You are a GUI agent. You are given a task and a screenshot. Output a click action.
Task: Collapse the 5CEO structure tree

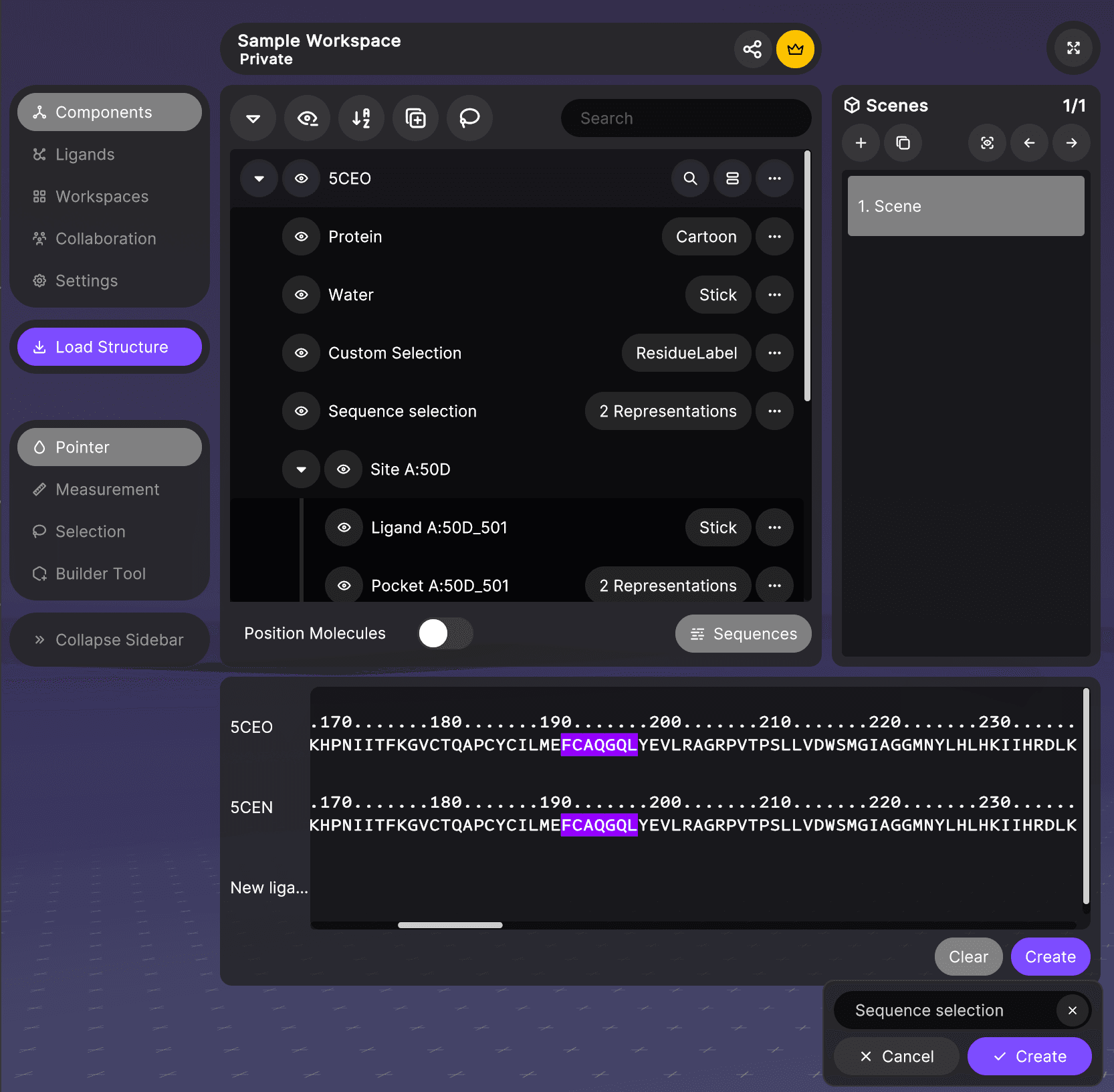259,179
